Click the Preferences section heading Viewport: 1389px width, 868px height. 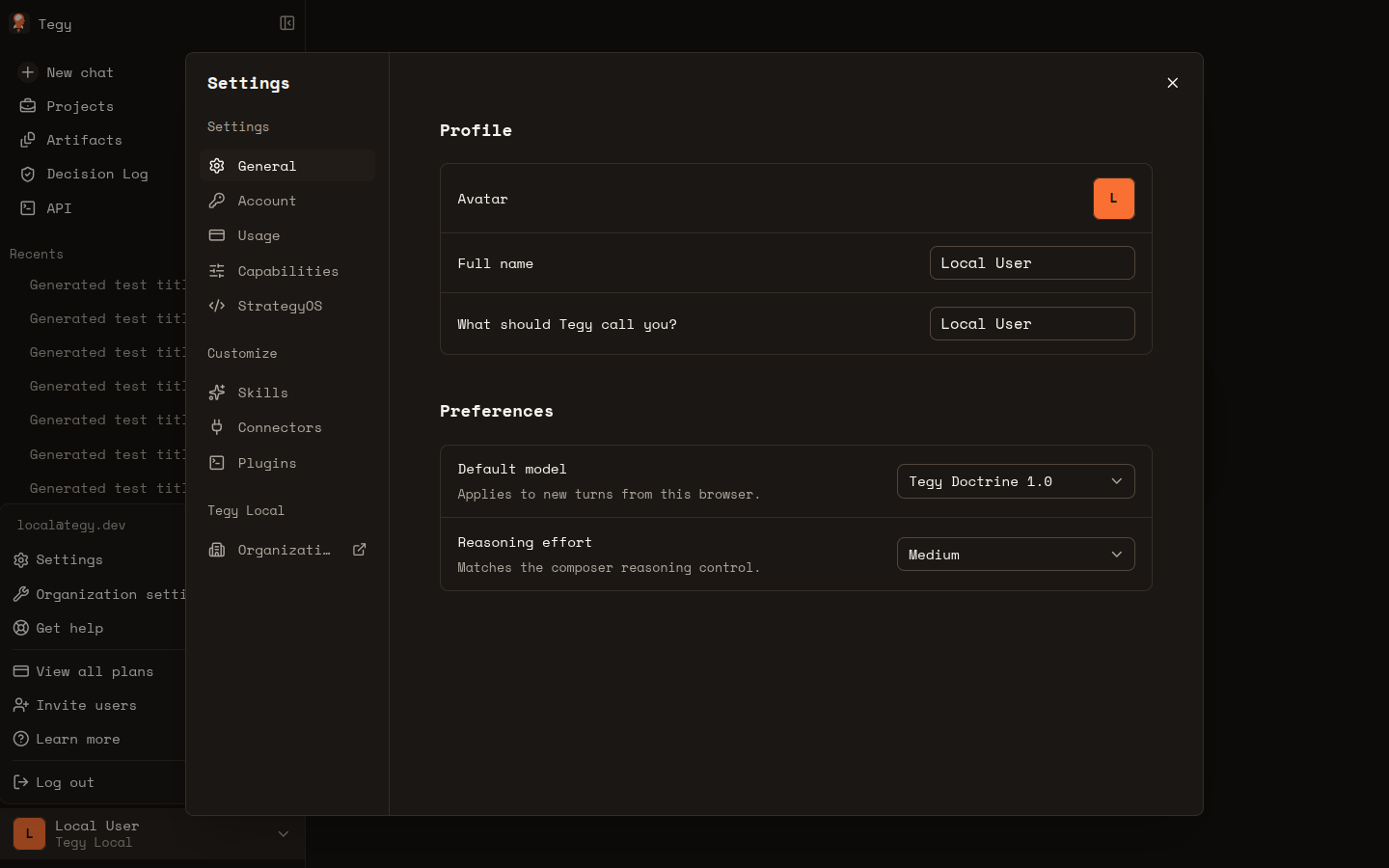497,411
